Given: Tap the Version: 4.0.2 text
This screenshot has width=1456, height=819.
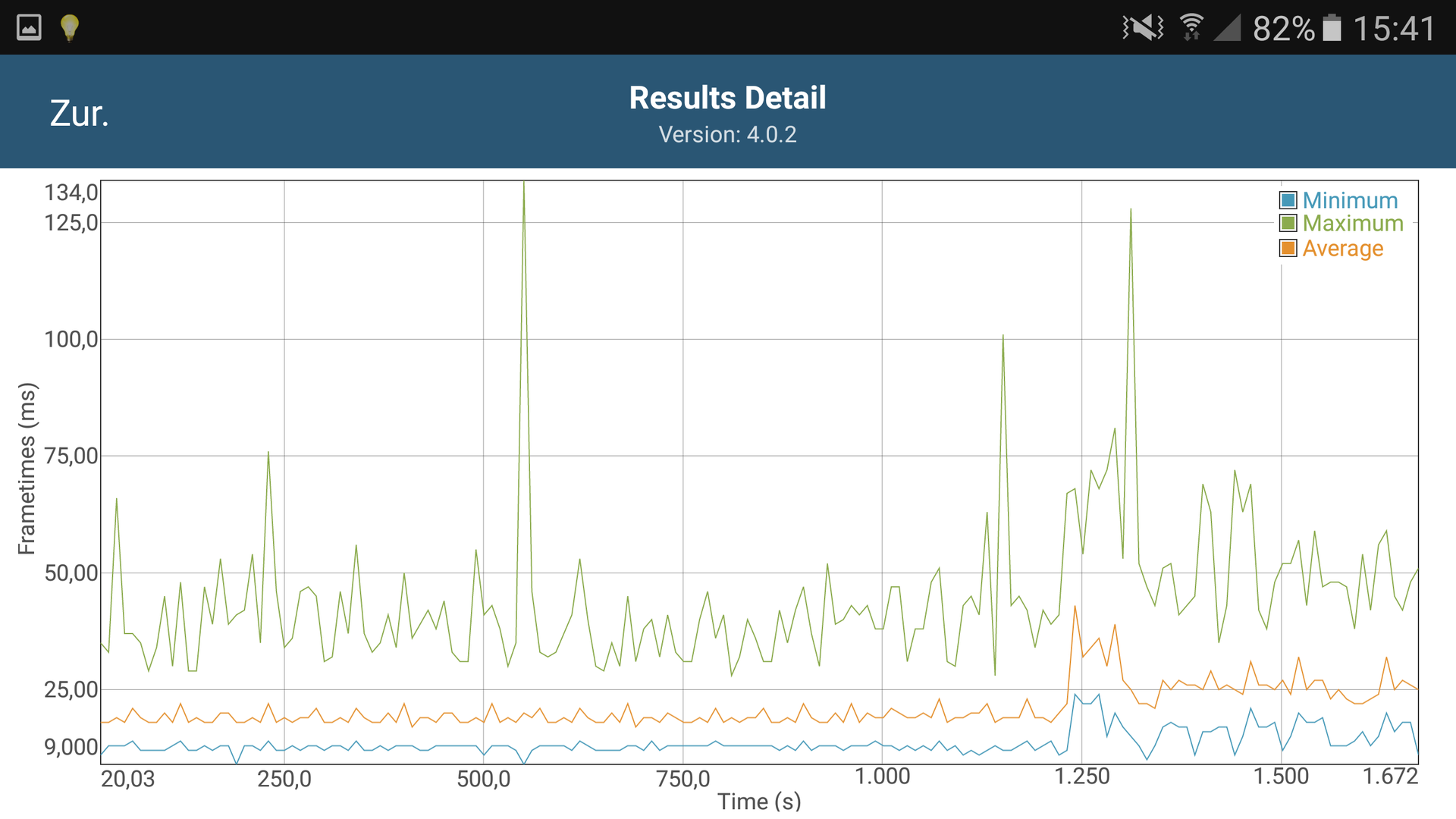Looking at the screenshot, I should click(727, 135).
